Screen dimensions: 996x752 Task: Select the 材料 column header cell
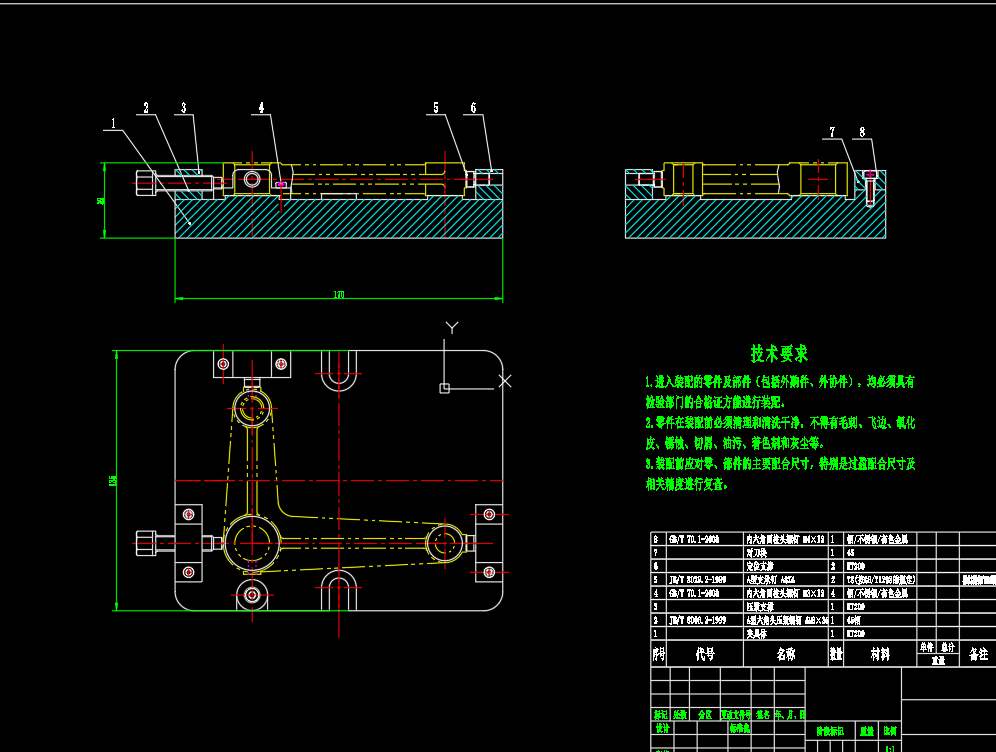click(880, 654)
